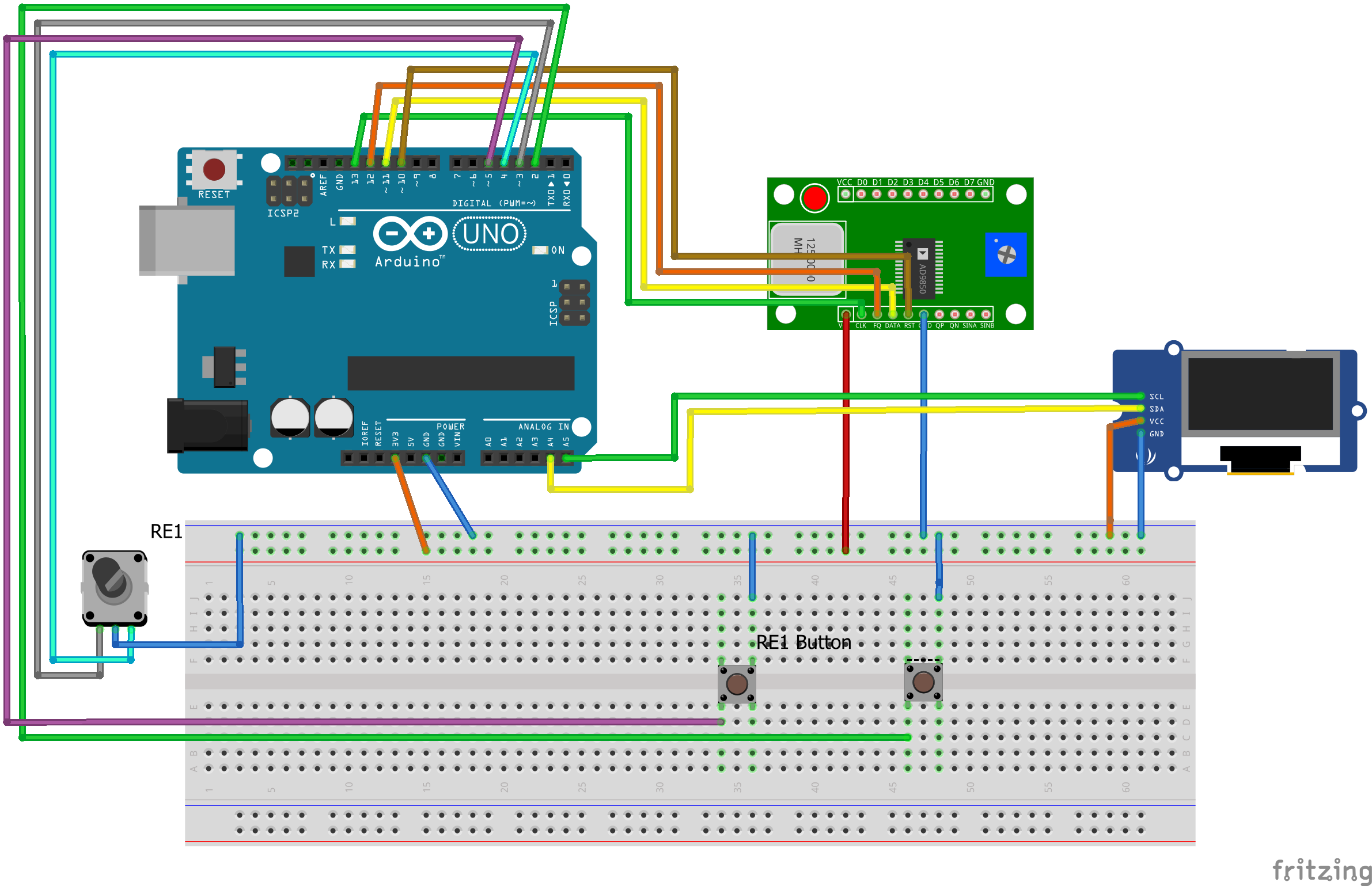The height and width of the screenshot is (886, 1372).
Task: Select the 125 MHz crystal oscillator
Action: pyautogui.click(x=808, y=259)
